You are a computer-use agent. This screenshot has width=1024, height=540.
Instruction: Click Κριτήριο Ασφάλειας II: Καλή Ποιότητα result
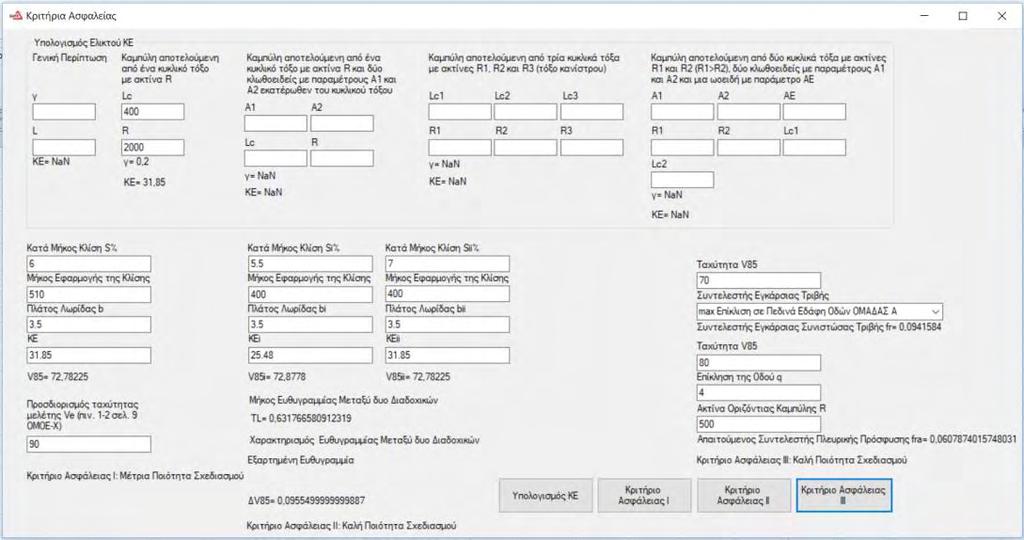[351, 526]
